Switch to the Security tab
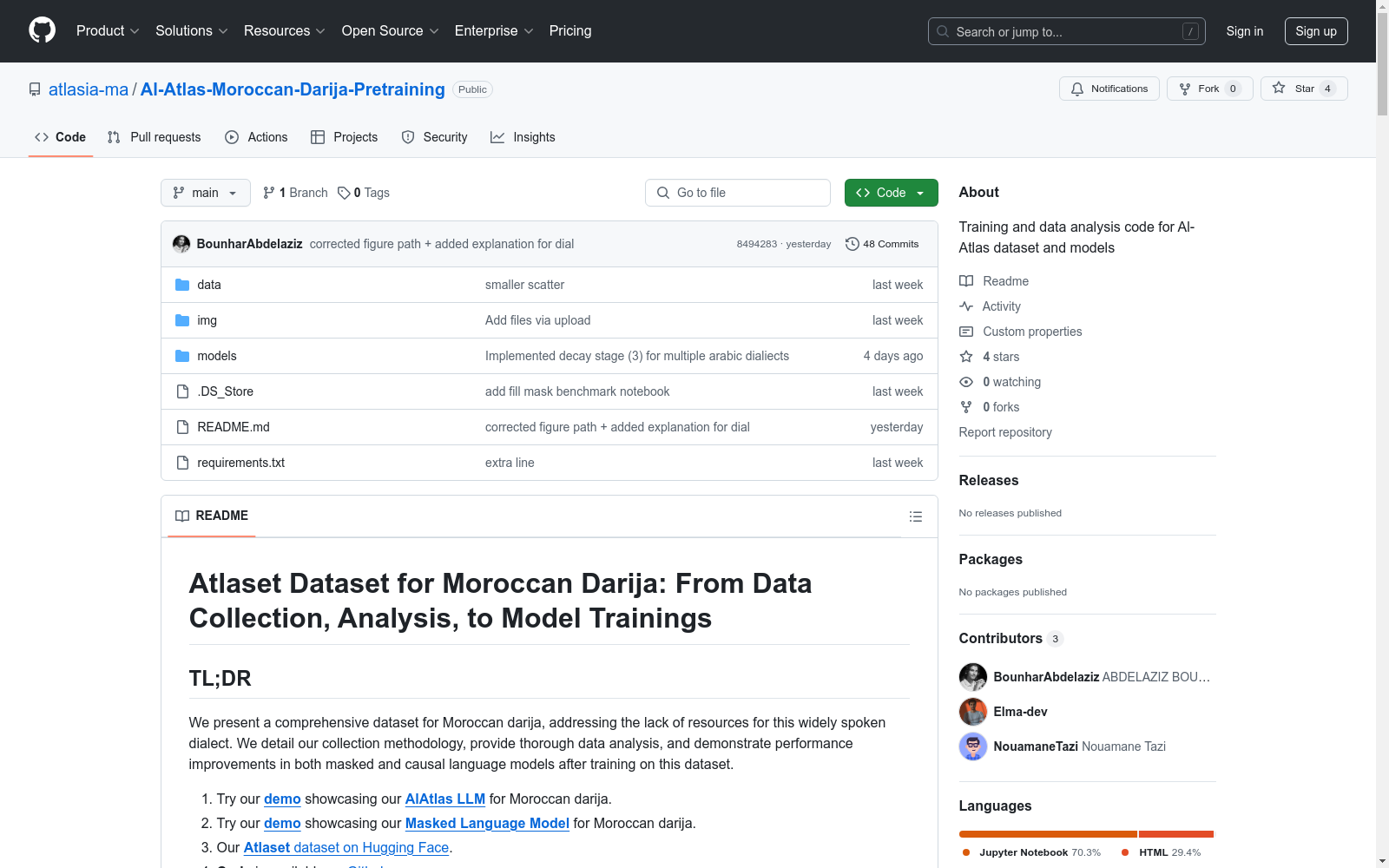The image size is (1389, 868). click(435, 137)
